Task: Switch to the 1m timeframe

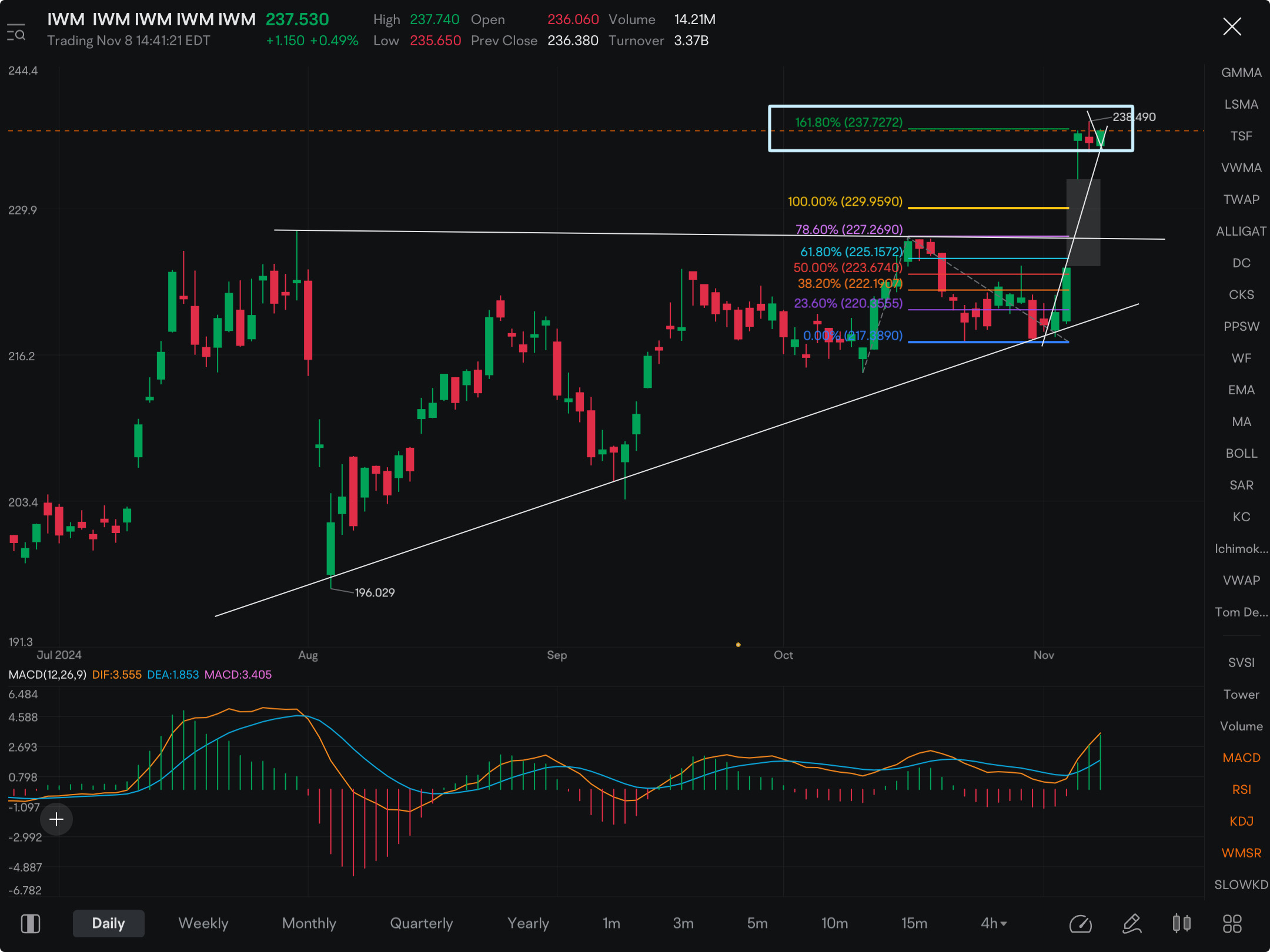Action: 611,924
